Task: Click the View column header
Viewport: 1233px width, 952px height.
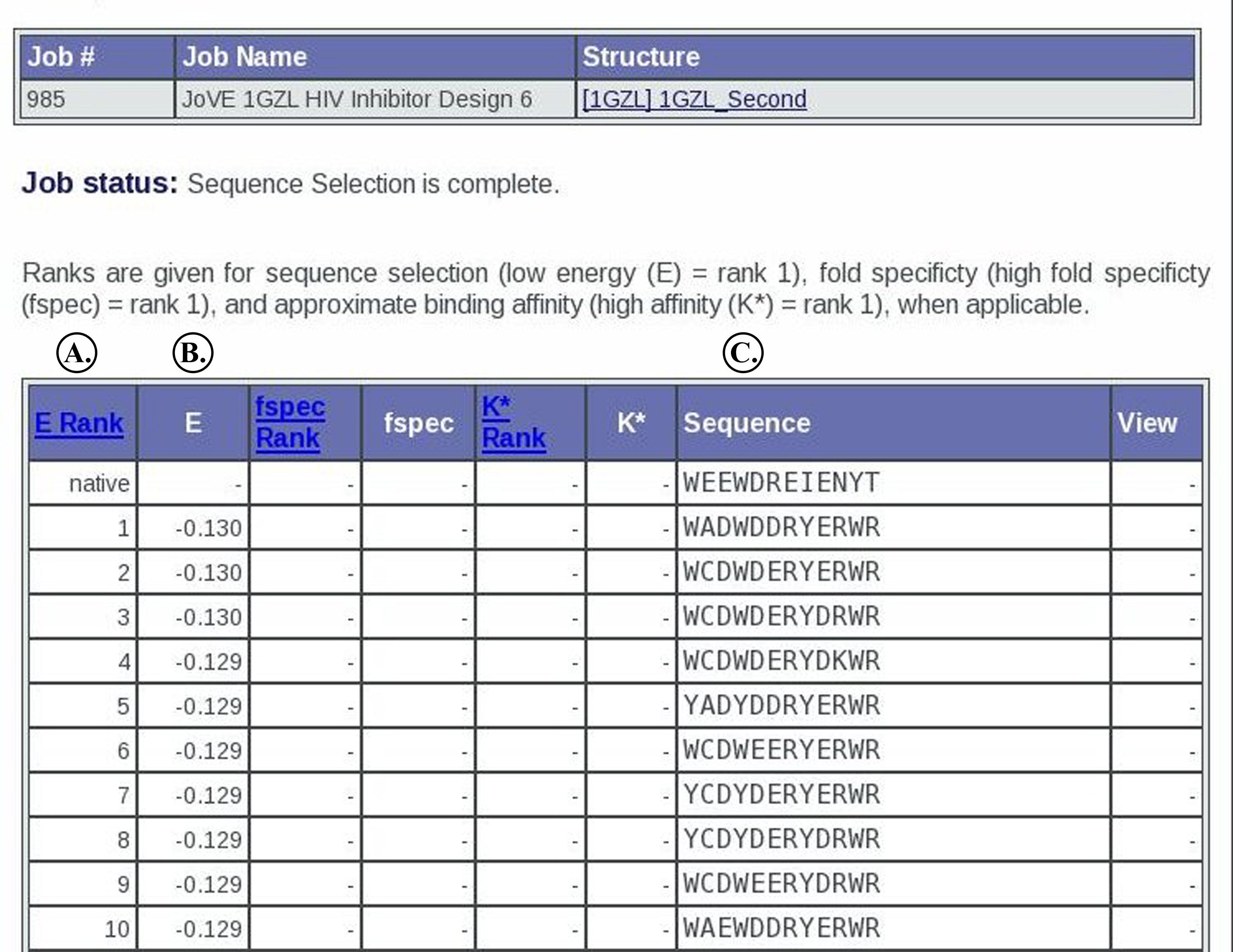Action: point(1147,423)
